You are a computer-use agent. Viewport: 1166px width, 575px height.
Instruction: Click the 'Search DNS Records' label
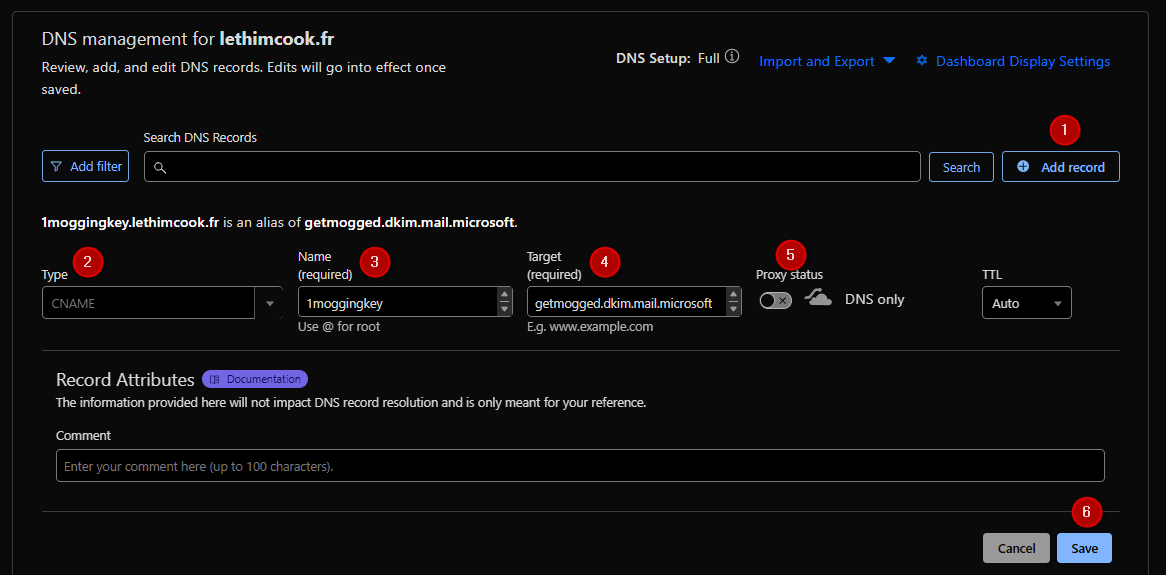[200, 137]
